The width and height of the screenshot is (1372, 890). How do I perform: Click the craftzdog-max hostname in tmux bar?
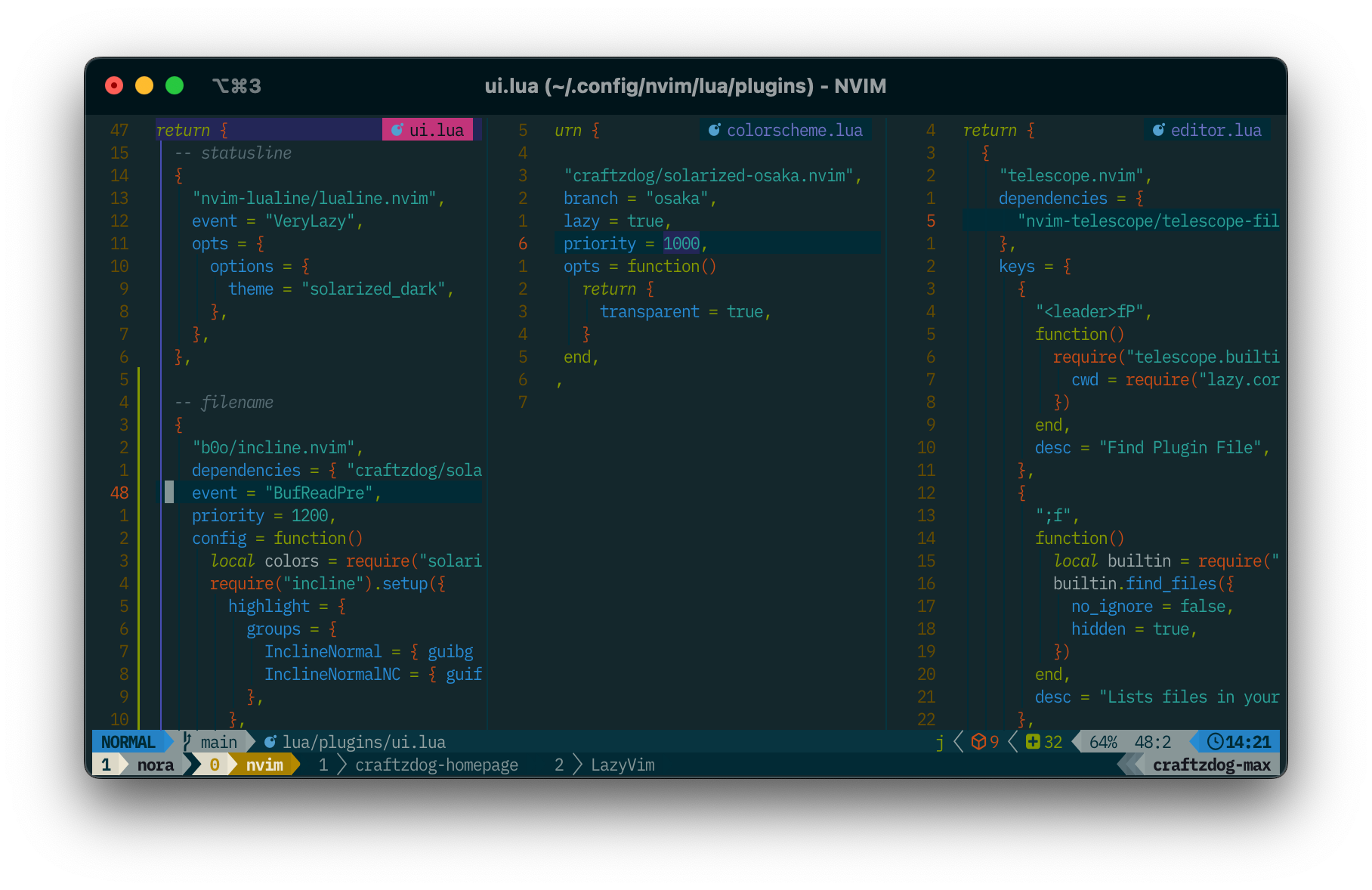[x=1212, y=765]
